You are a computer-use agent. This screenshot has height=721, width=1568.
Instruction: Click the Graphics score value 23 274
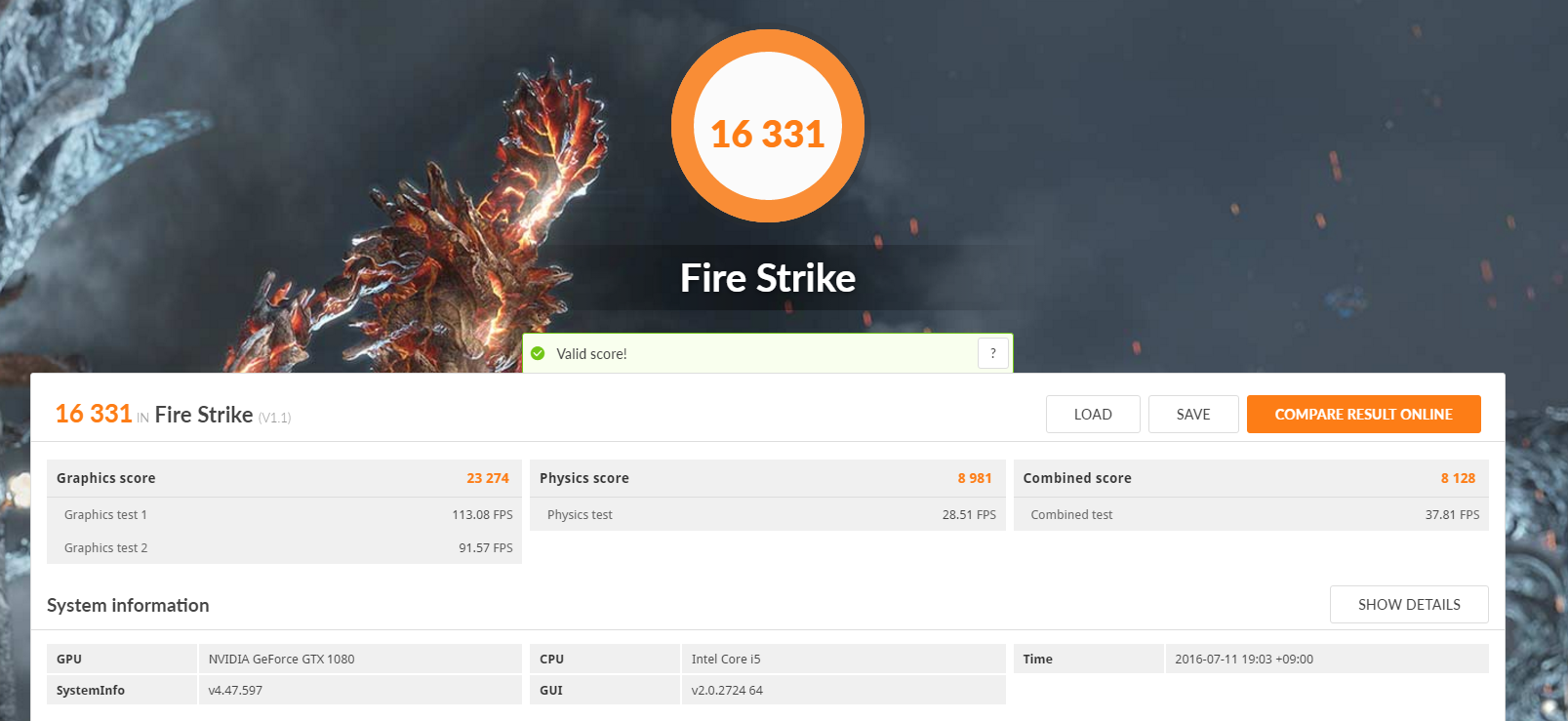[x=488, y=478]
